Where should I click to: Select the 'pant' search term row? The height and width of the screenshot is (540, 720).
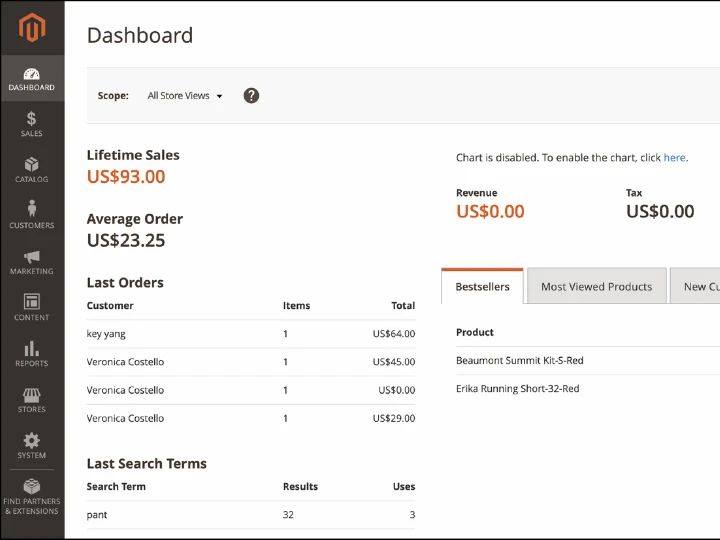pyautogui.click(x=250, y=515)
